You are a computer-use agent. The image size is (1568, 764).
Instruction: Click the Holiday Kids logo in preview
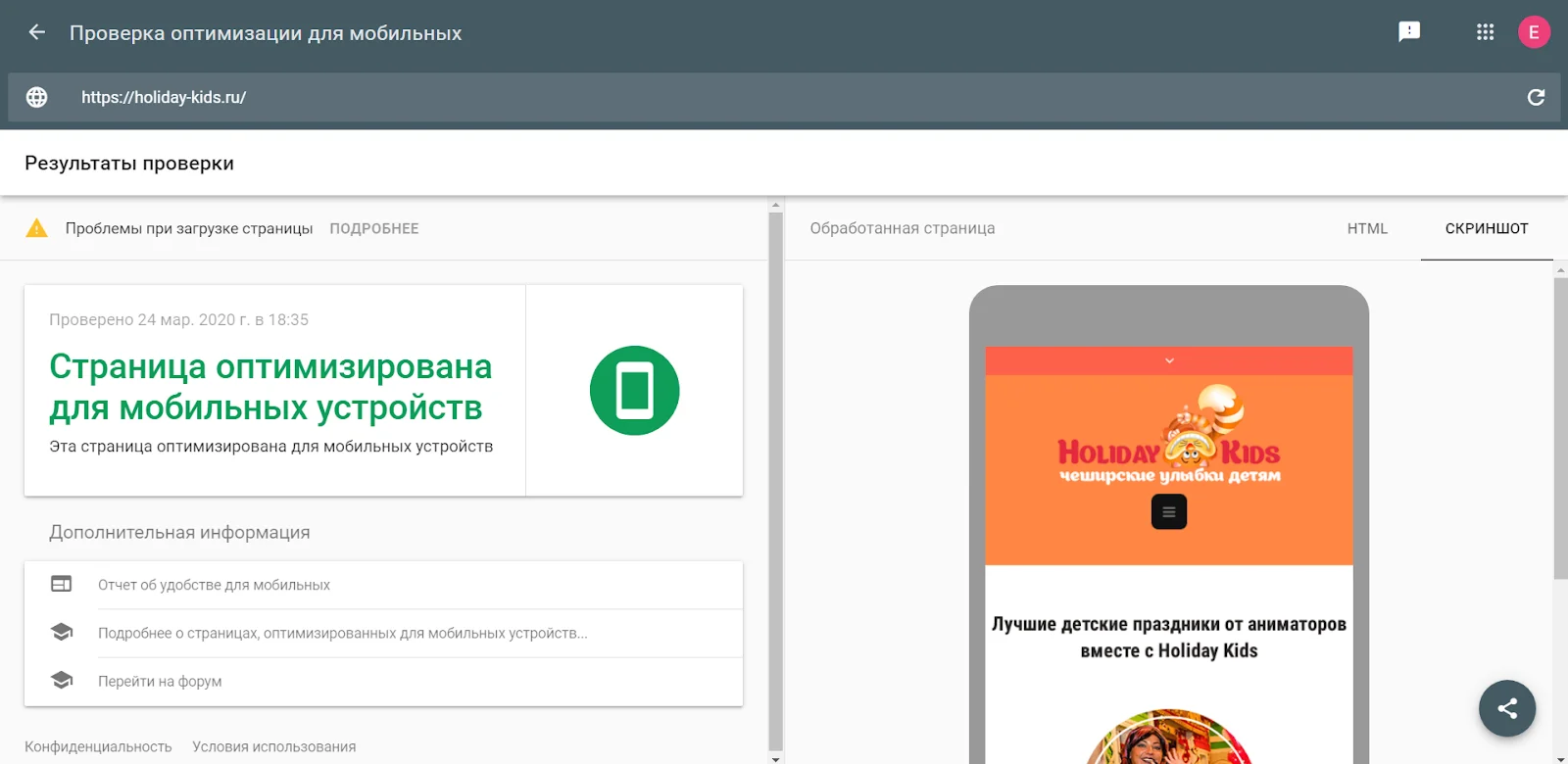coord(1169,433)
